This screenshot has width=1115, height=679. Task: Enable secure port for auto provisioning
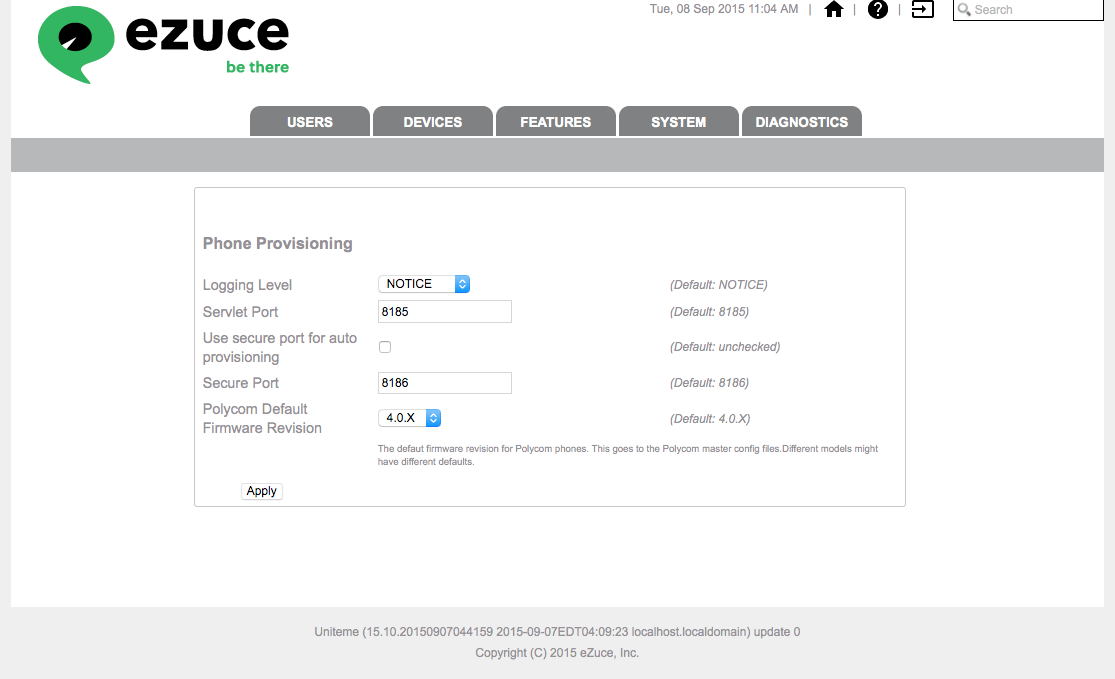385,347
